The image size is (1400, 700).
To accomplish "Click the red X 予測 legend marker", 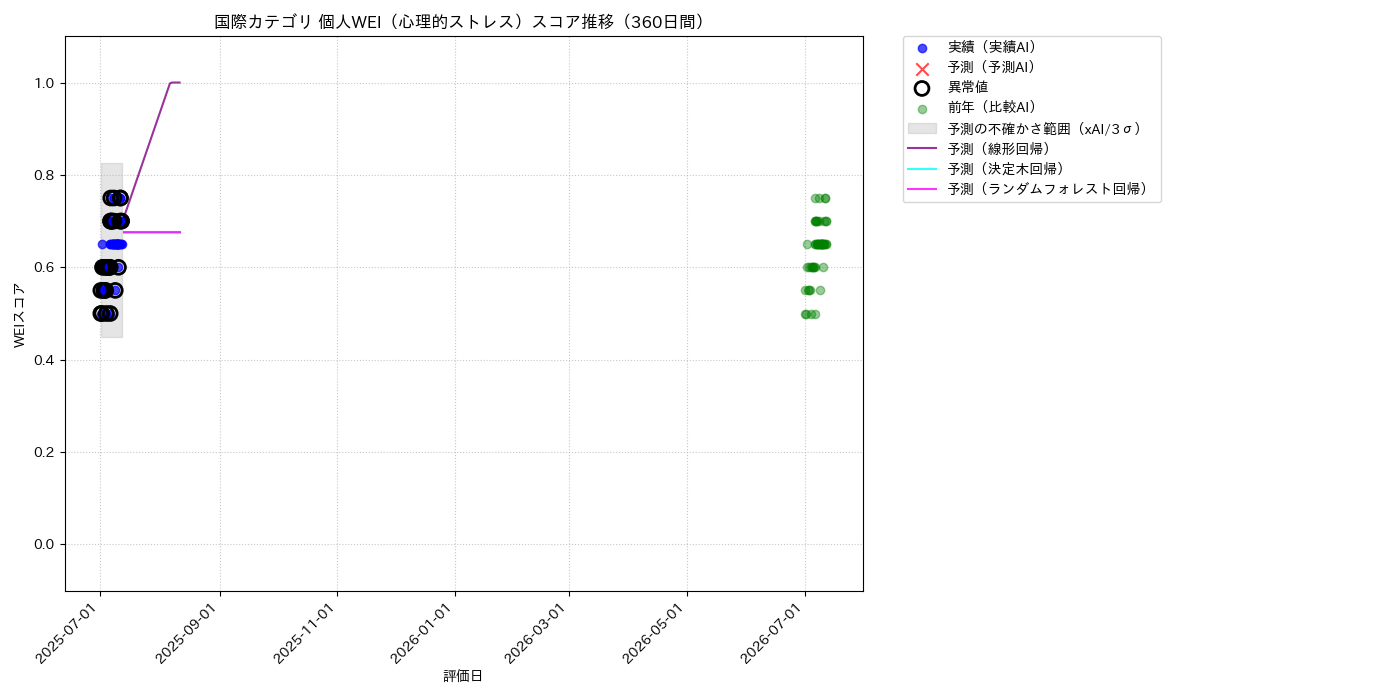I will 922,68.
